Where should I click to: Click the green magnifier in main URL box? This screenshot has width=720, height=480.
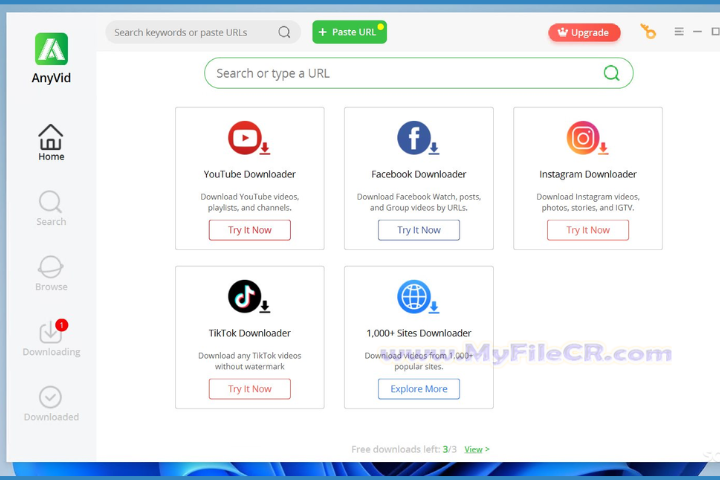point(611,73)
